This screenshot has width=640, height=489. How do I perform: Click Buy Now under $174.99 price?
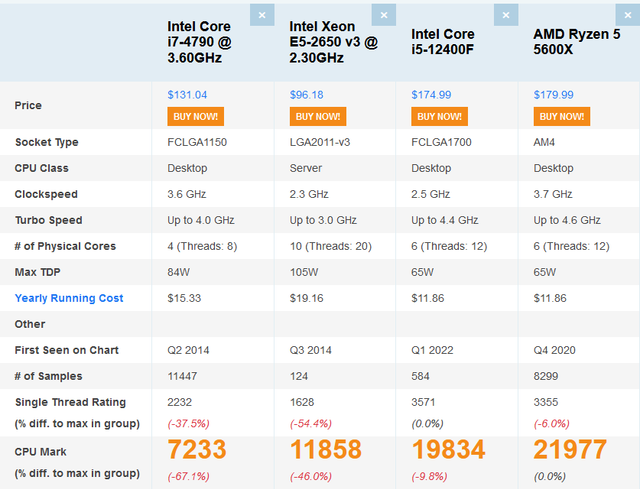[440, 116]
